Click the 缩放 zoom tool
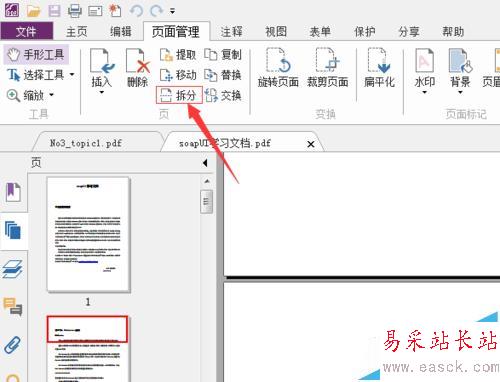The image size is (500, 382). 26,96
